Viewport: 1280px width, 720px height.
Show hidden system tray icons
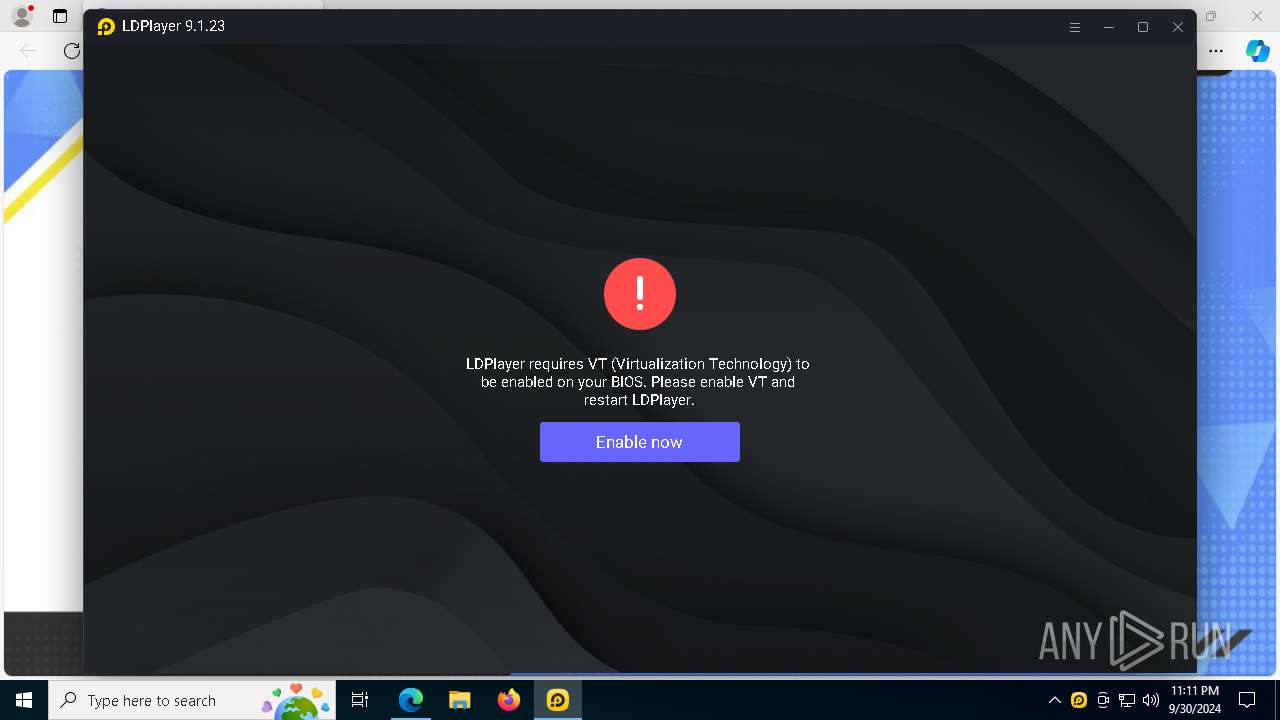pos(1054,700)
